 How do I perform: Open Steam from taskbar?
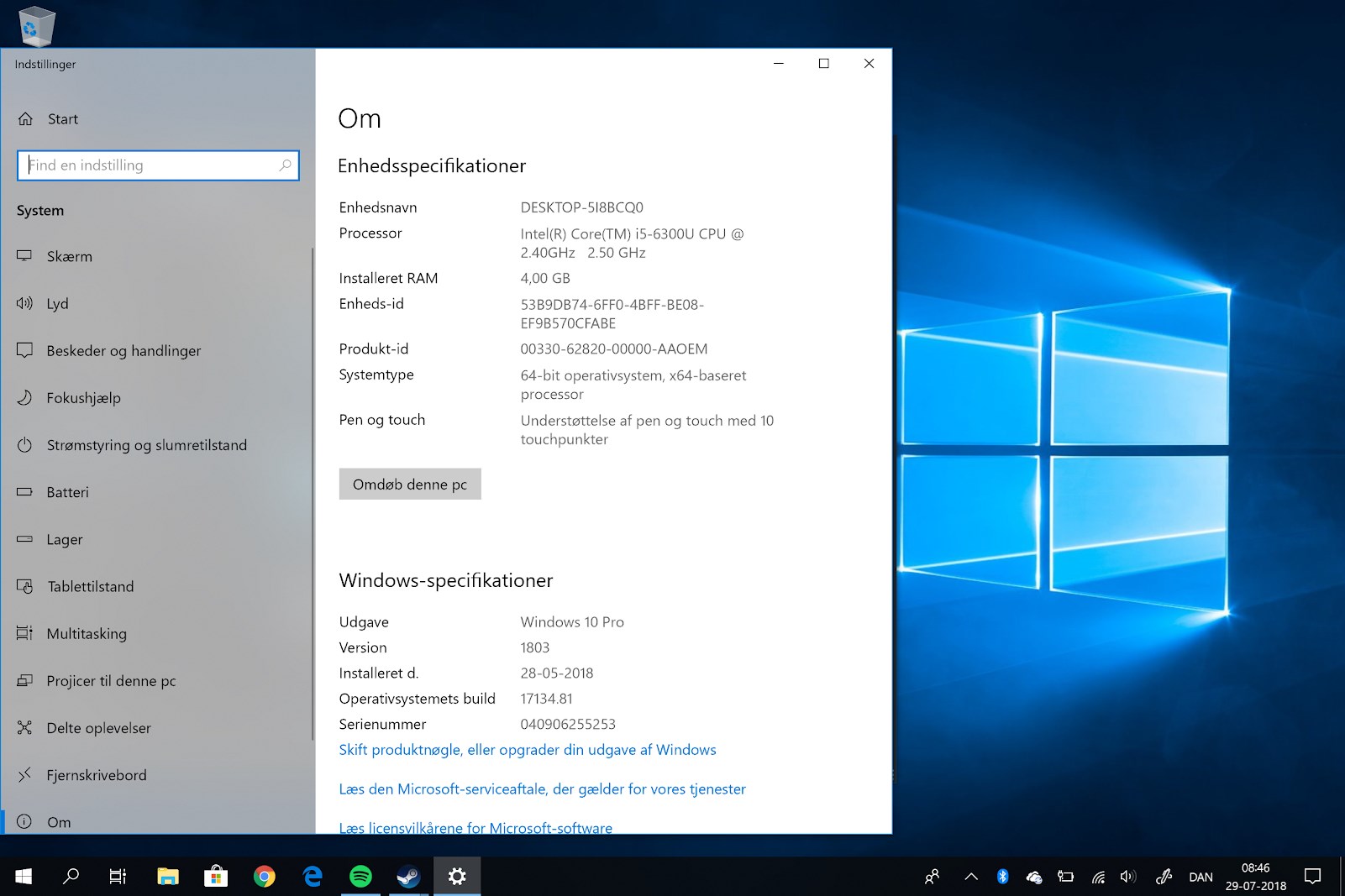pos(409,877)
